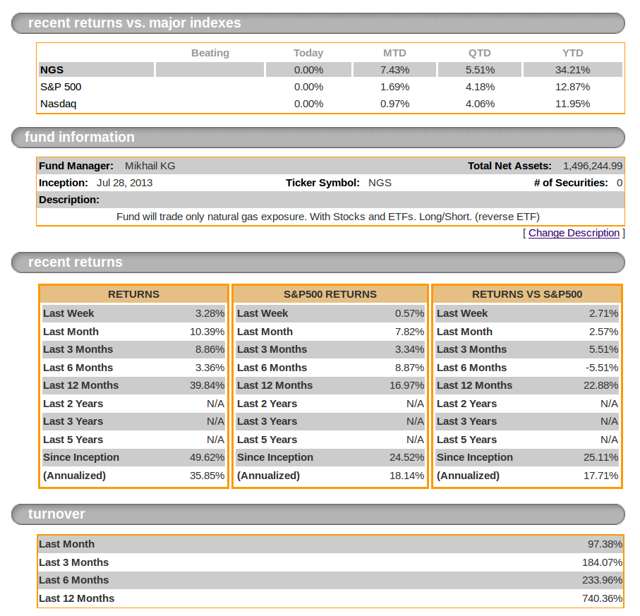Click S&P500 Returns Last Month value 7.82%
This screenshot has height=616, width=640.
(x=409, y=332)
